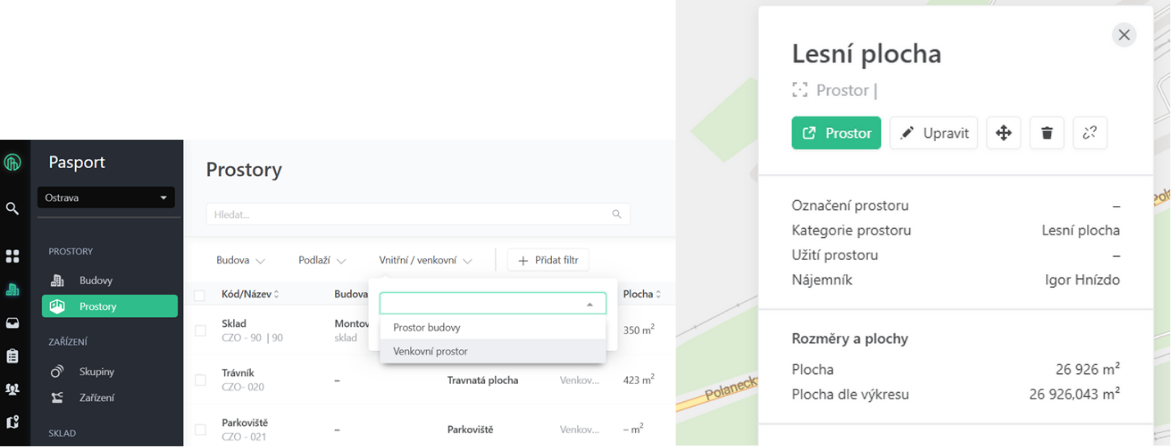Open the clipboard icon in left rail
Image resolution: width=1171 pixels, height=447 pixels.
point(12,356)
